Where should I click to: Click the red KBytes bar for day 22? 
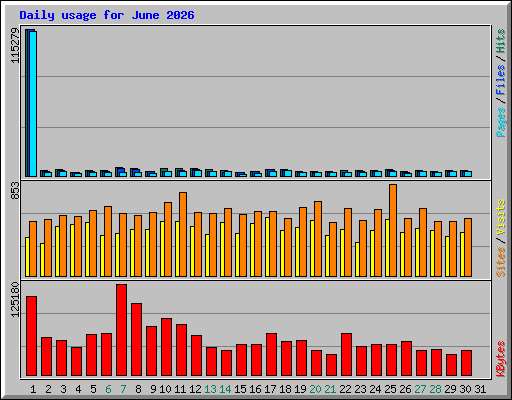tap(346, 355)
